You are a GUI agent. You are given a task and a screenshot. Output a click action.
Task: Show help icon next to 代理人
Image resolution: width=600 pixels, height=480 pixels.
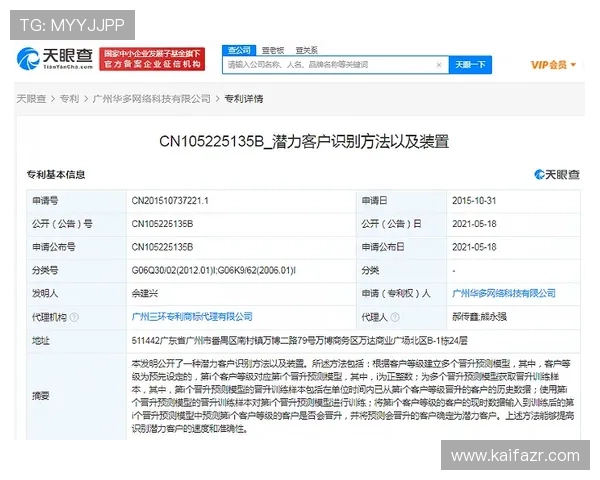(395, 317)
